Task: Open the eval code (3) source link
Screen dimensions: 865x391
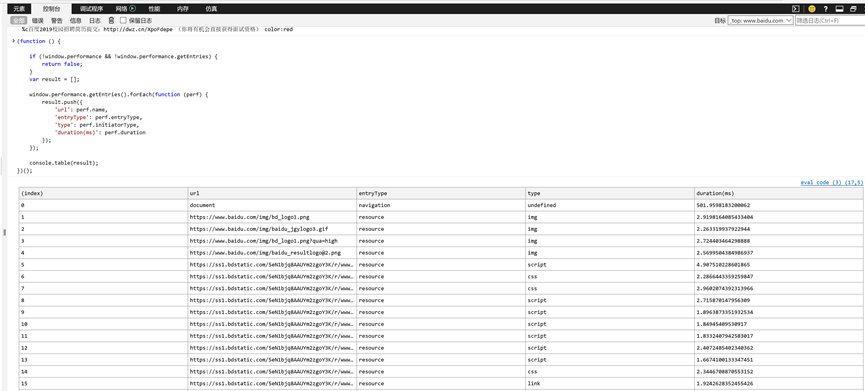Action: 831,183
